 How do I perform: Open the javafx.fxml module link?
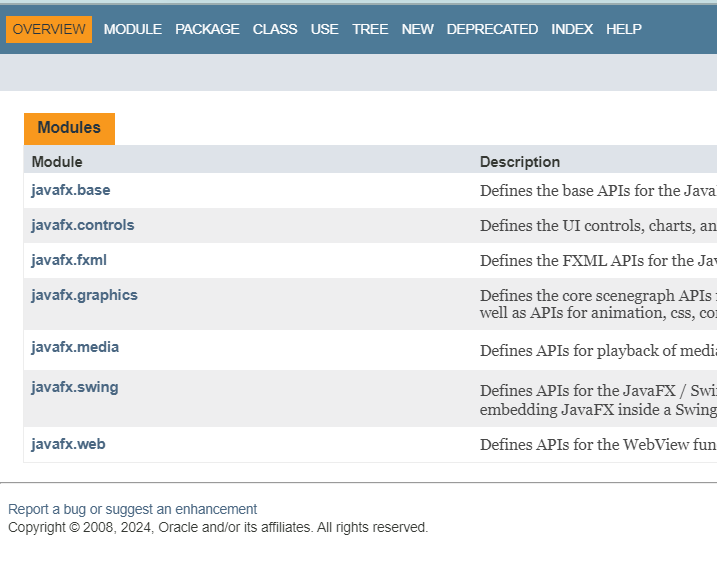click(x=69, y=260)
